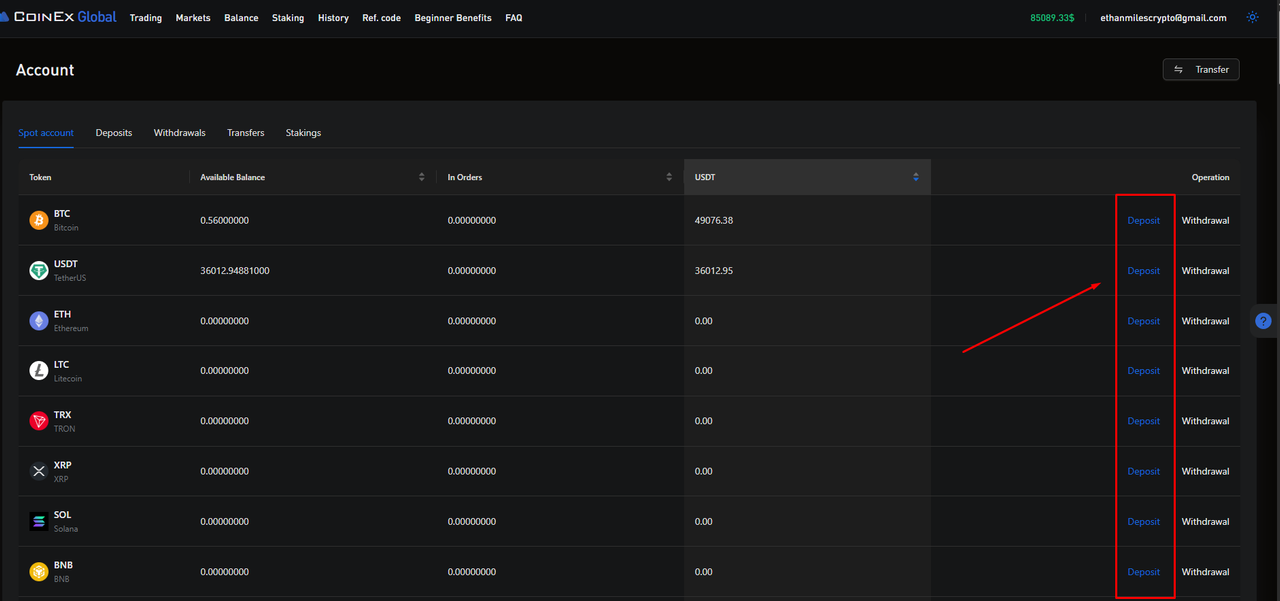
Task: Deposit SOL
Action: click(1144, 521)
